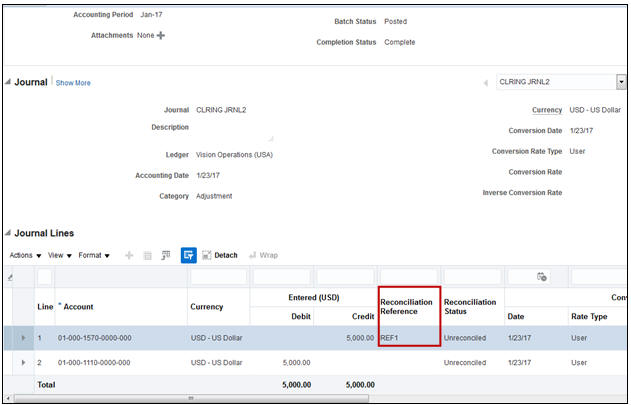Open the View menu
The height and width of the screenshot is (405, 631).
[x=59, y=255]
